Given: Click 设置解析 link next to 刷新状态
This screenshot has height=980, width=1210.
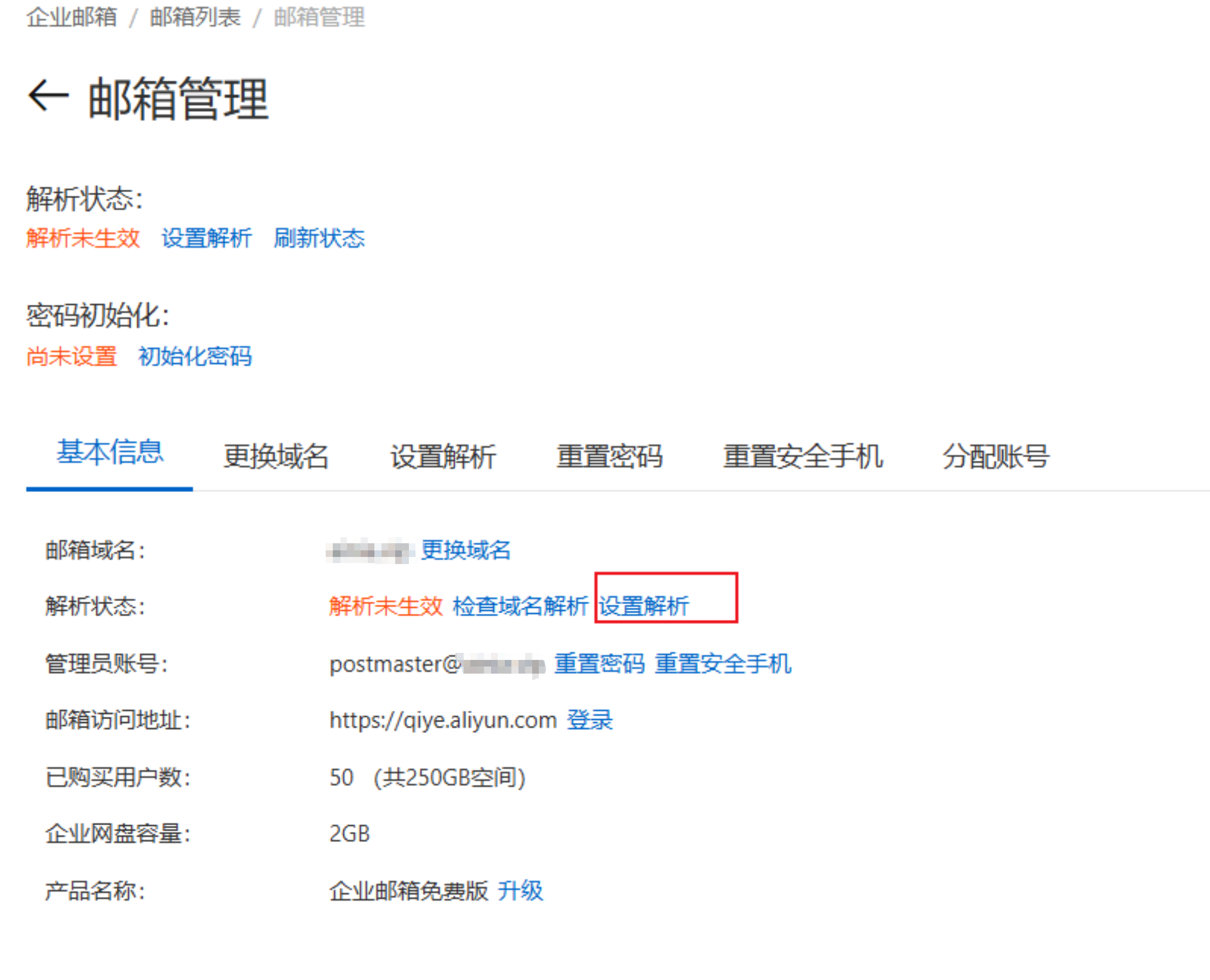Looking at the screenshot, I should click(206, 238).
